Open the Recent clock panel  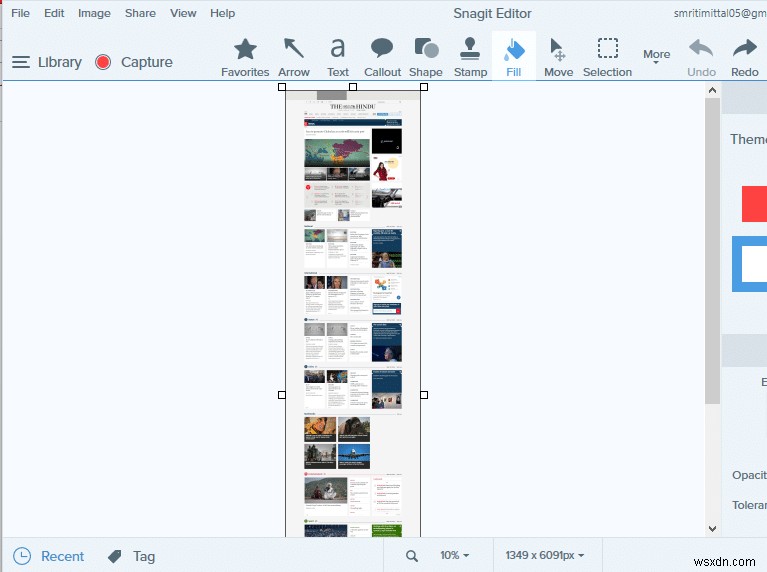[22, 556]
